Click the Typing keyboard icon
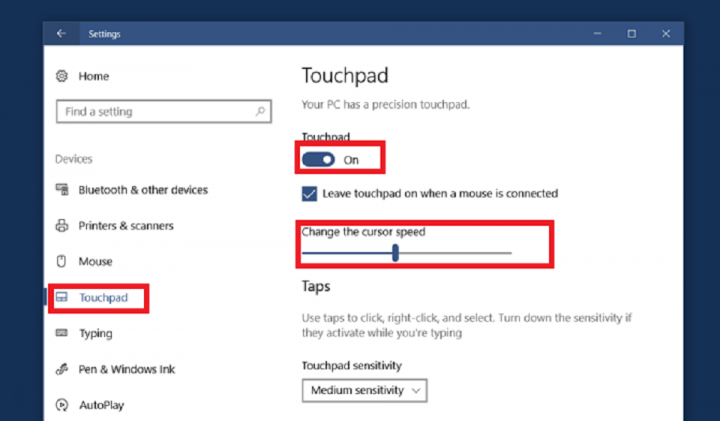The width and height of the screenshot is (720, 421). click(62, 334)
